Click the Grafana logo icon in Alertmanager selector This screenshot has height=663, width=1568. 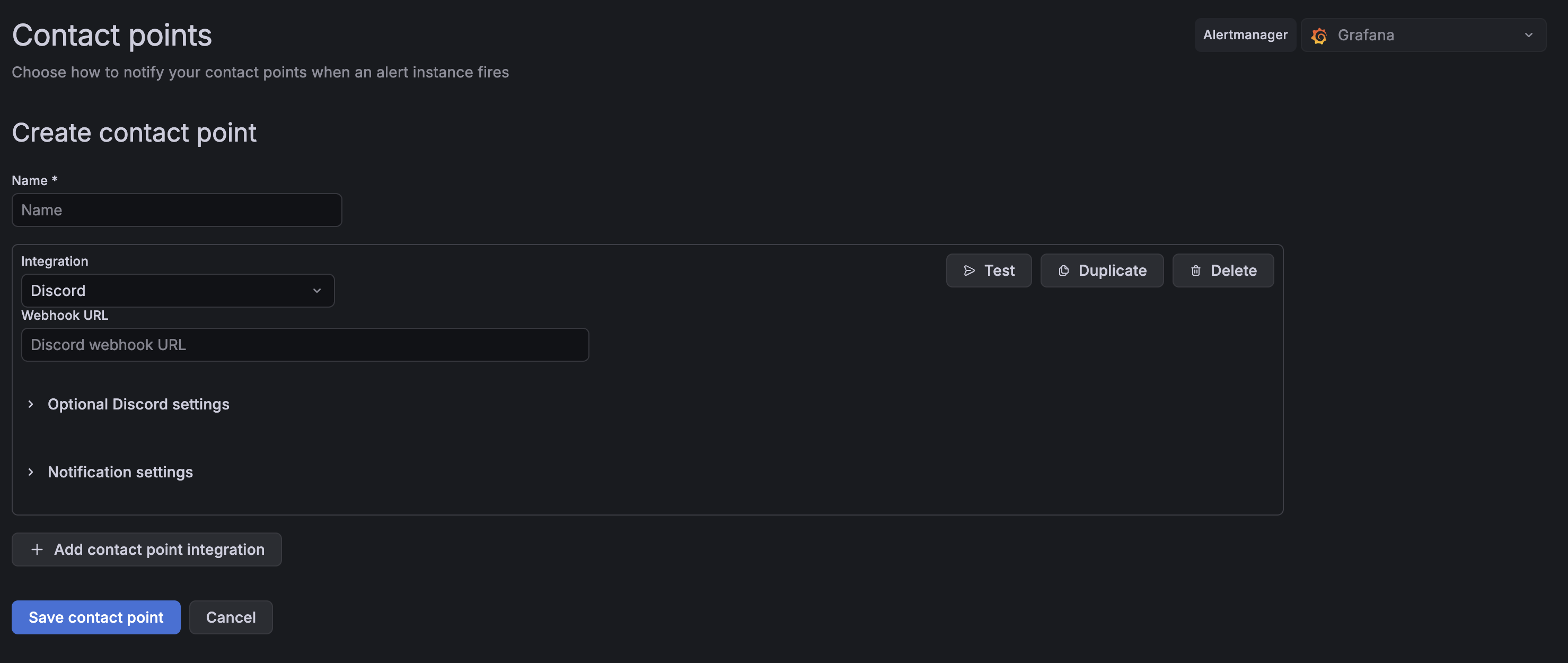(1319, 34)
